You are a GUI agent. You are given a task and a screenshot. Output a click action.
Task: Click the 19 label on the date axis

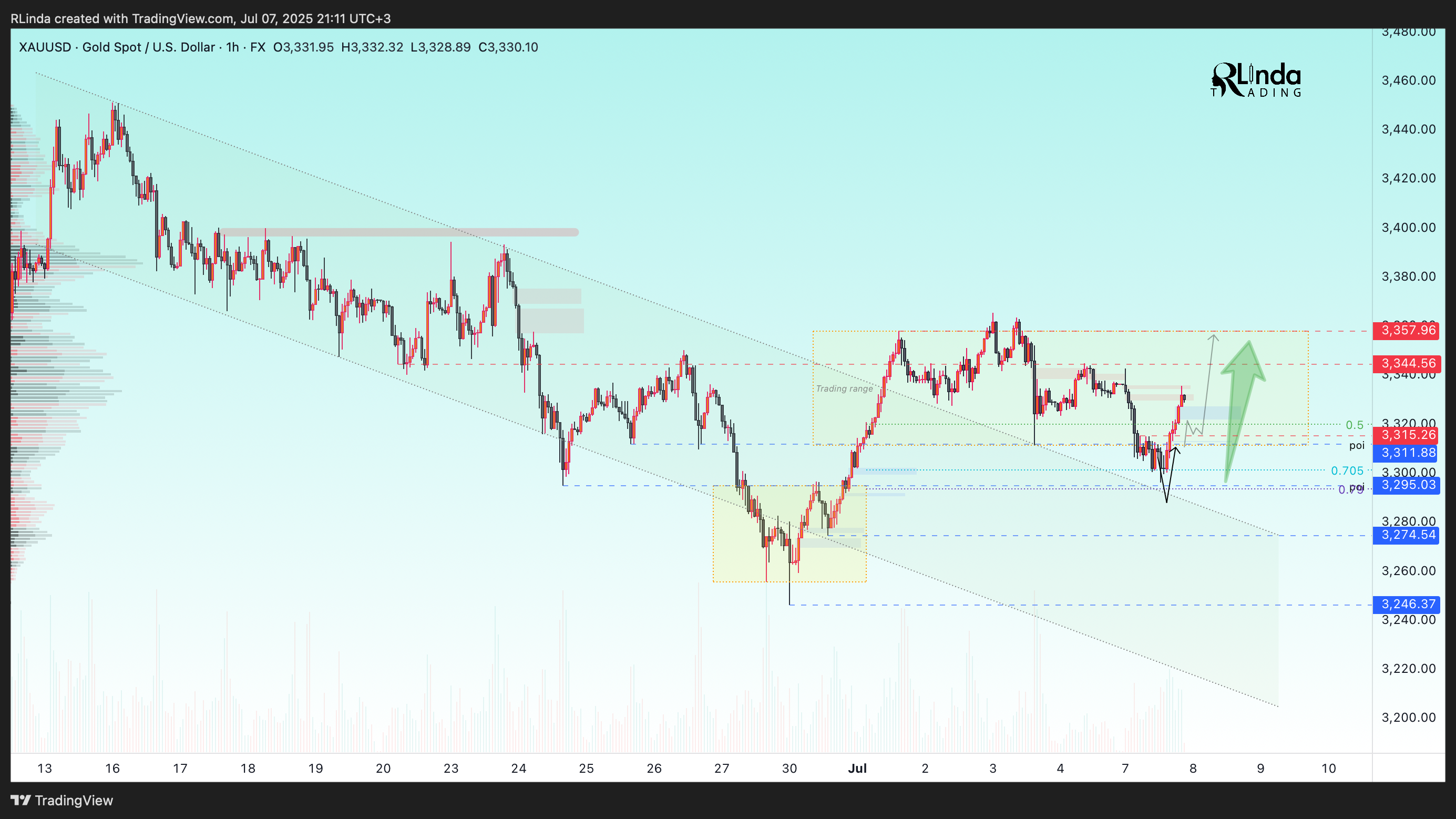click(x=315, y=769)
